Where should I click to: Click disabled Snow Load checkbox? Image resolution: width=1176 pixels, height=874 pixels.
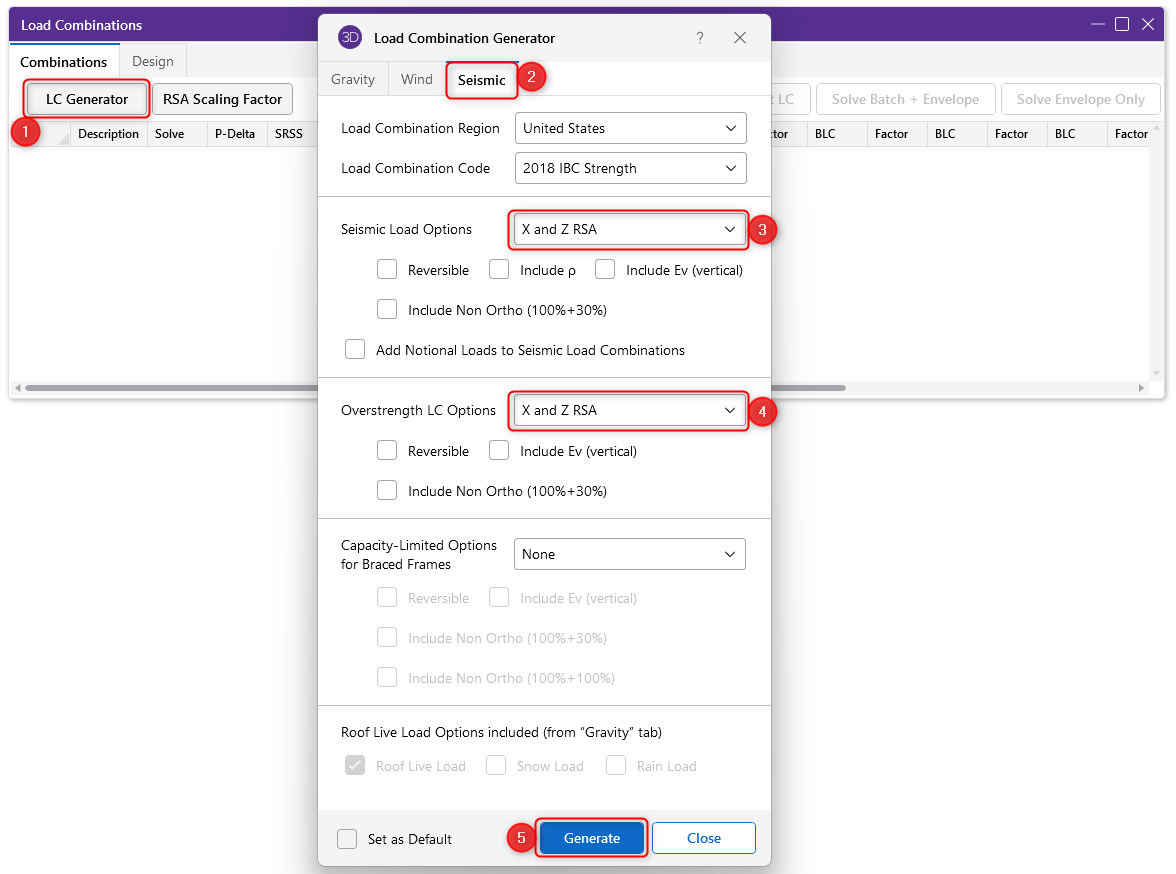tap(496, 765)
